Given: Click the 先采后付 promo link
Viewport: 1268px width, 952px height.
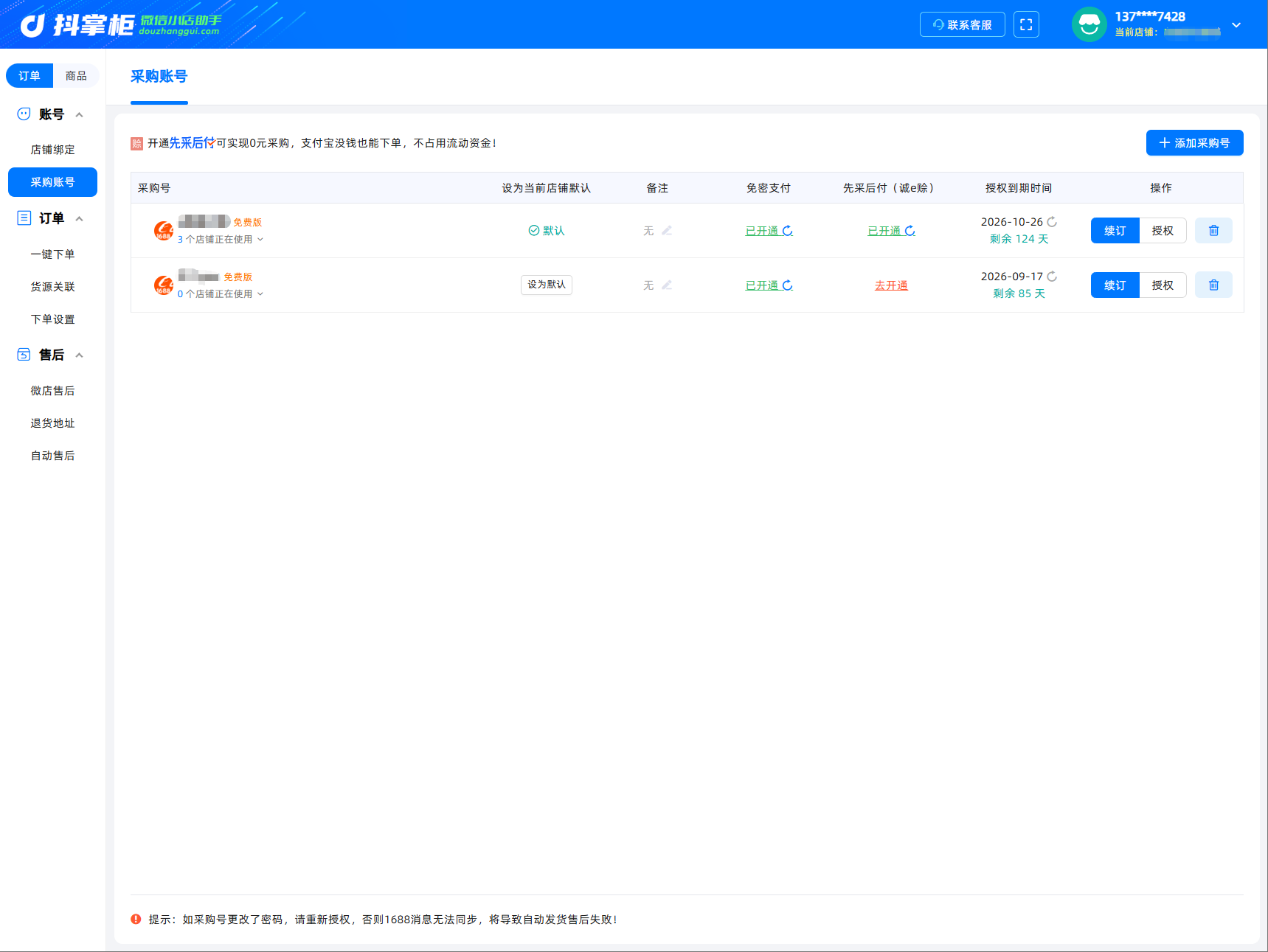Looking at the screenshot, I should click(x=192, y=143).
